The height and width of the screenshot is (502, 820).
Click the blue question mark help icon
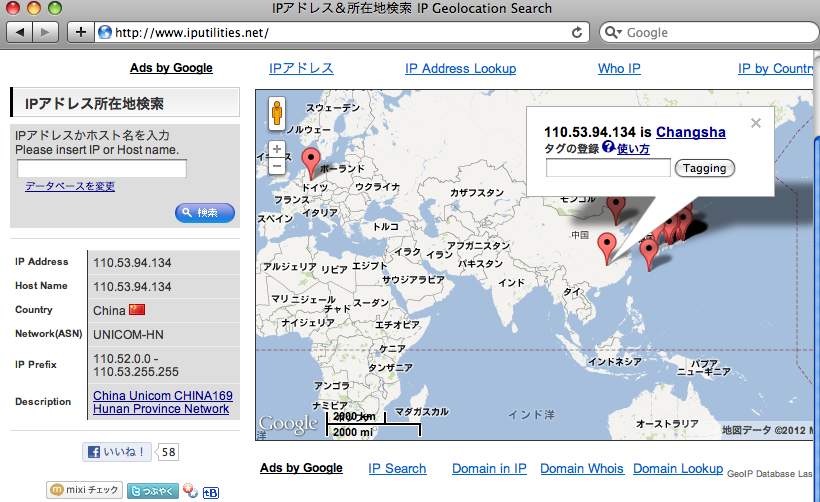point(608,147)
